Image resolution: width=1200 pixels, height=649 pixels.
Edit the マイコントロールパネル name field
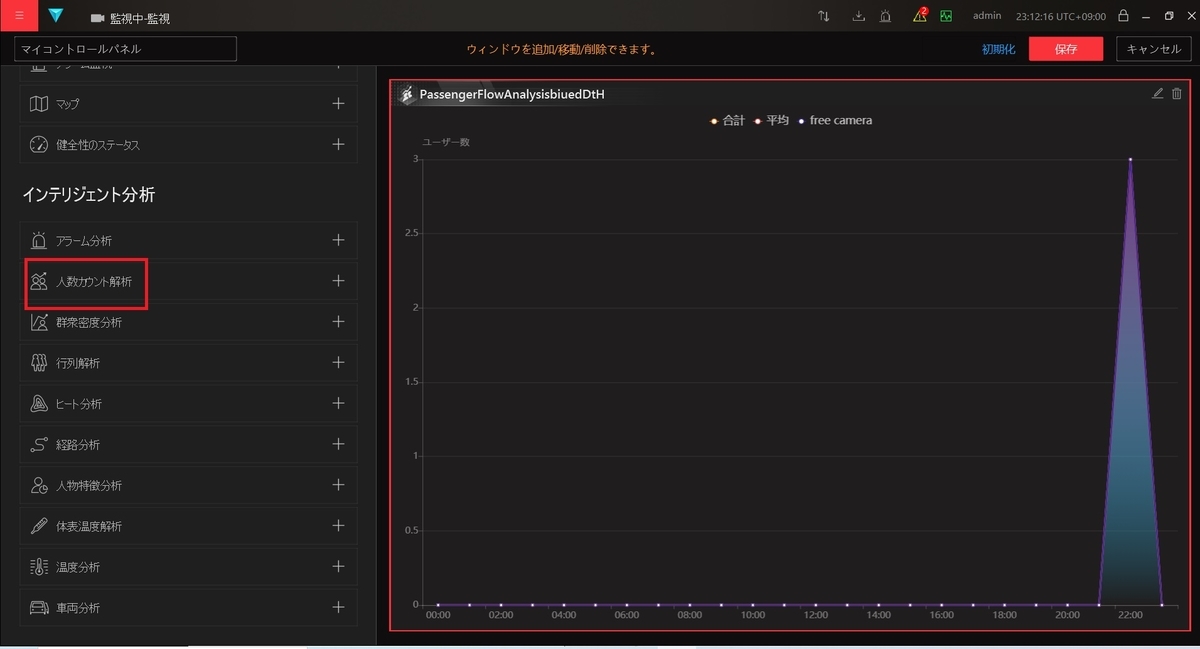pos(126,48)
